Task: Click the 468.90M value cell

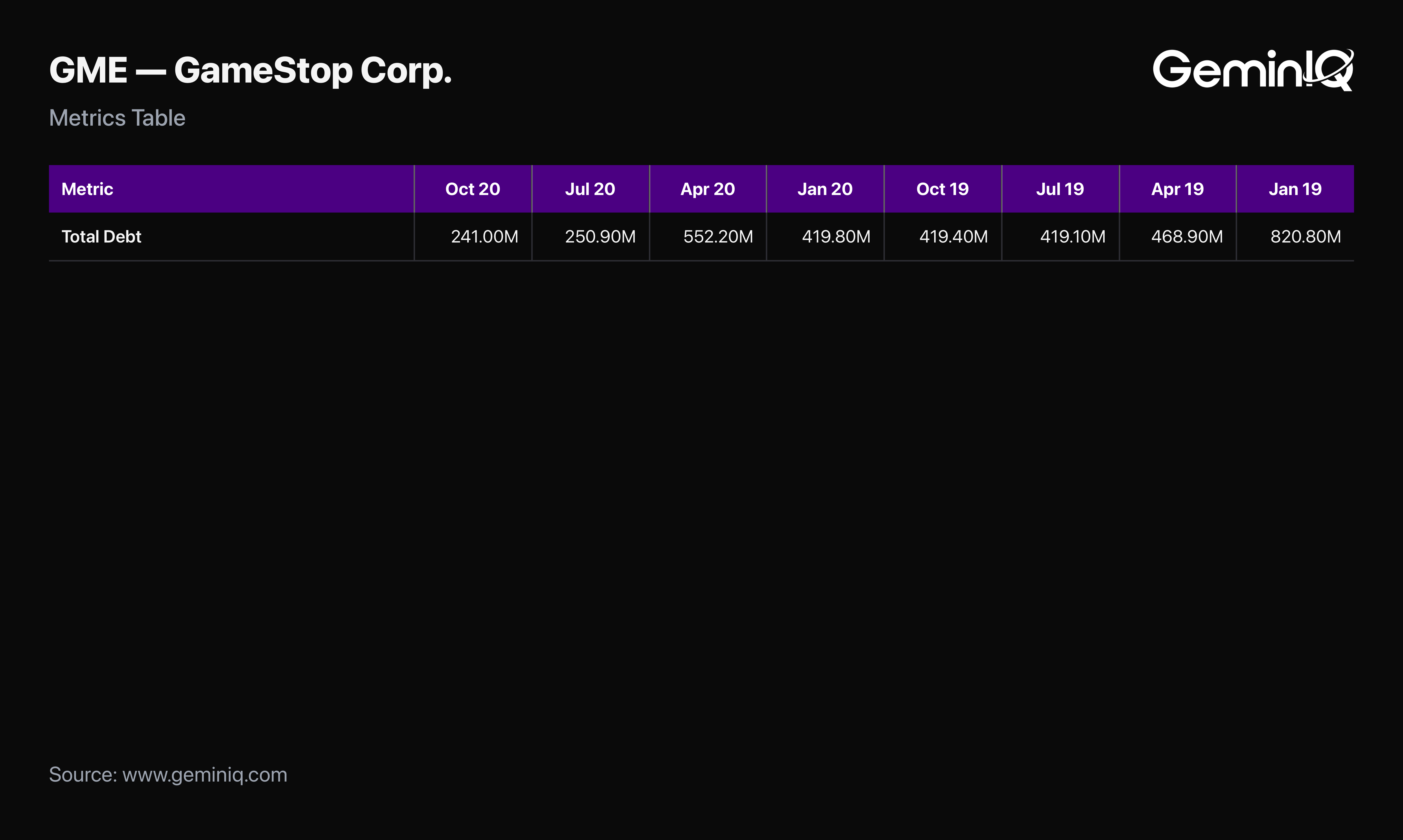Action: pos(1178,237)
